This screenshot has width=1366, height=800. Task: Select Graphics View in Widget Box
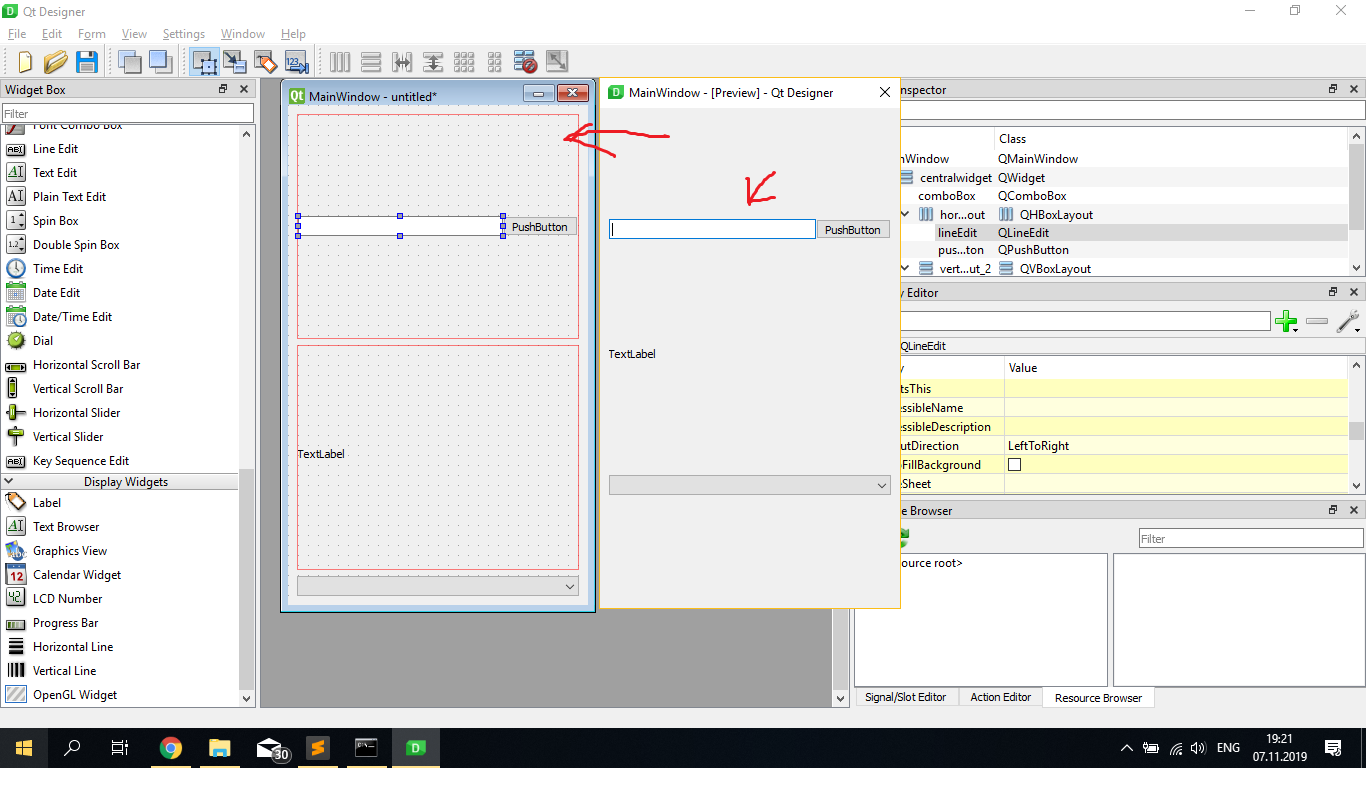70,551
